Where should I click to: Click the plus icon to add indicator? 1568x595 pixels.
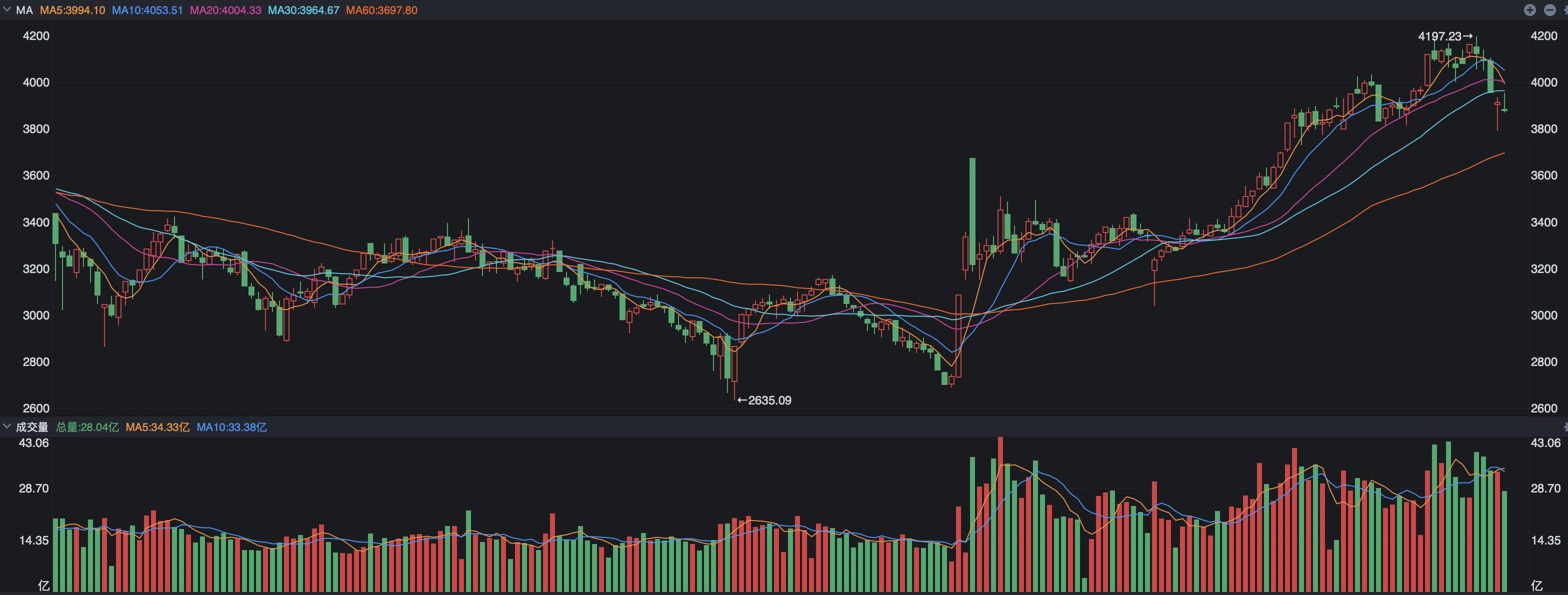[1529, 10]
